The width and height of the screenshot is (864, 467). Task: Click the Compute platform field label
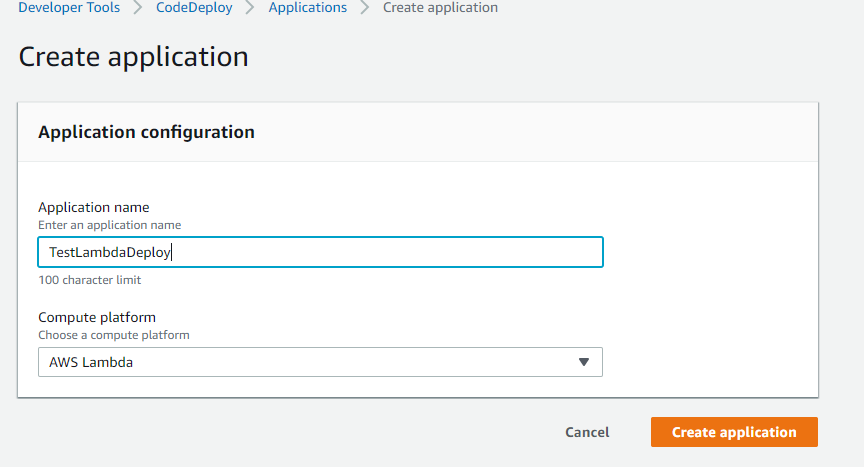click(97, 317)
